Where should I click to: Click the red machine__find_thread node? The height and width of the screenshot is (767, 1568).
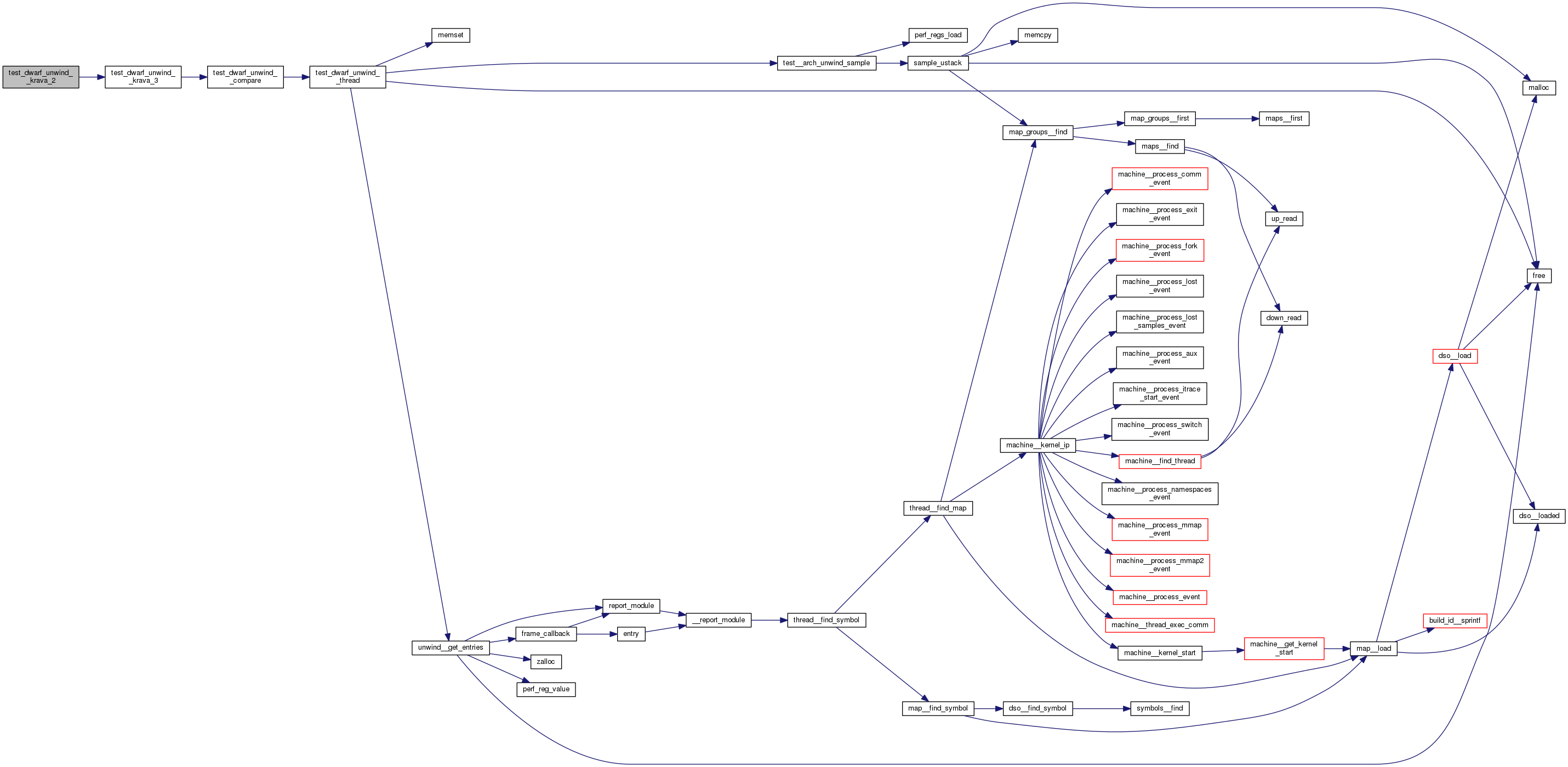1159,462
